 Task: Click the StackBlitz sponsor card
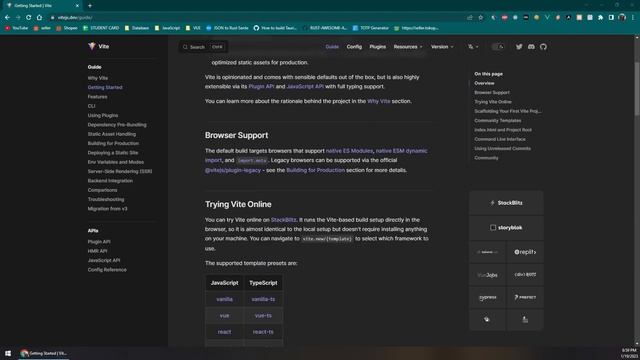pos(506,203)
